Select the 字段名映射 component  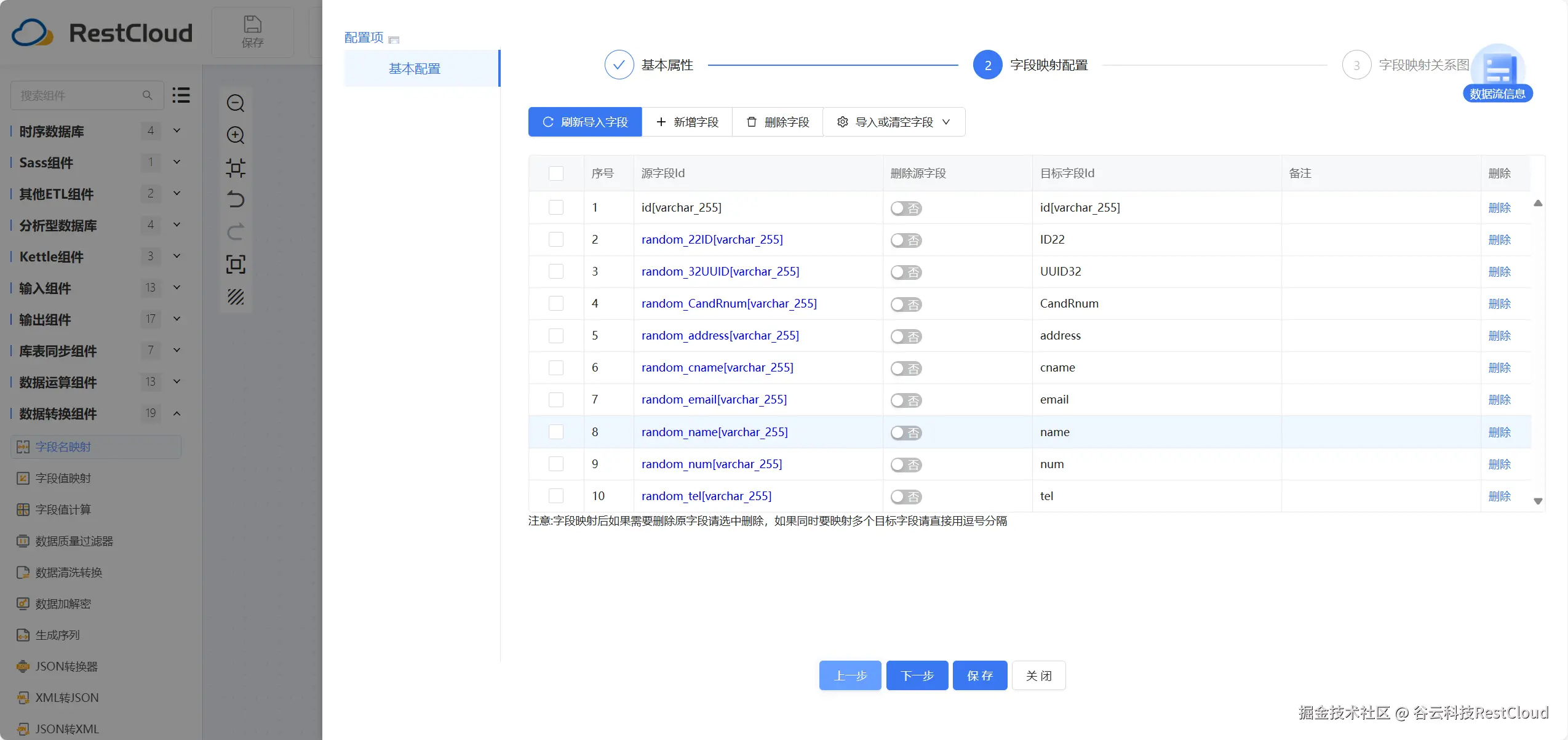click(x=96, y=447)
